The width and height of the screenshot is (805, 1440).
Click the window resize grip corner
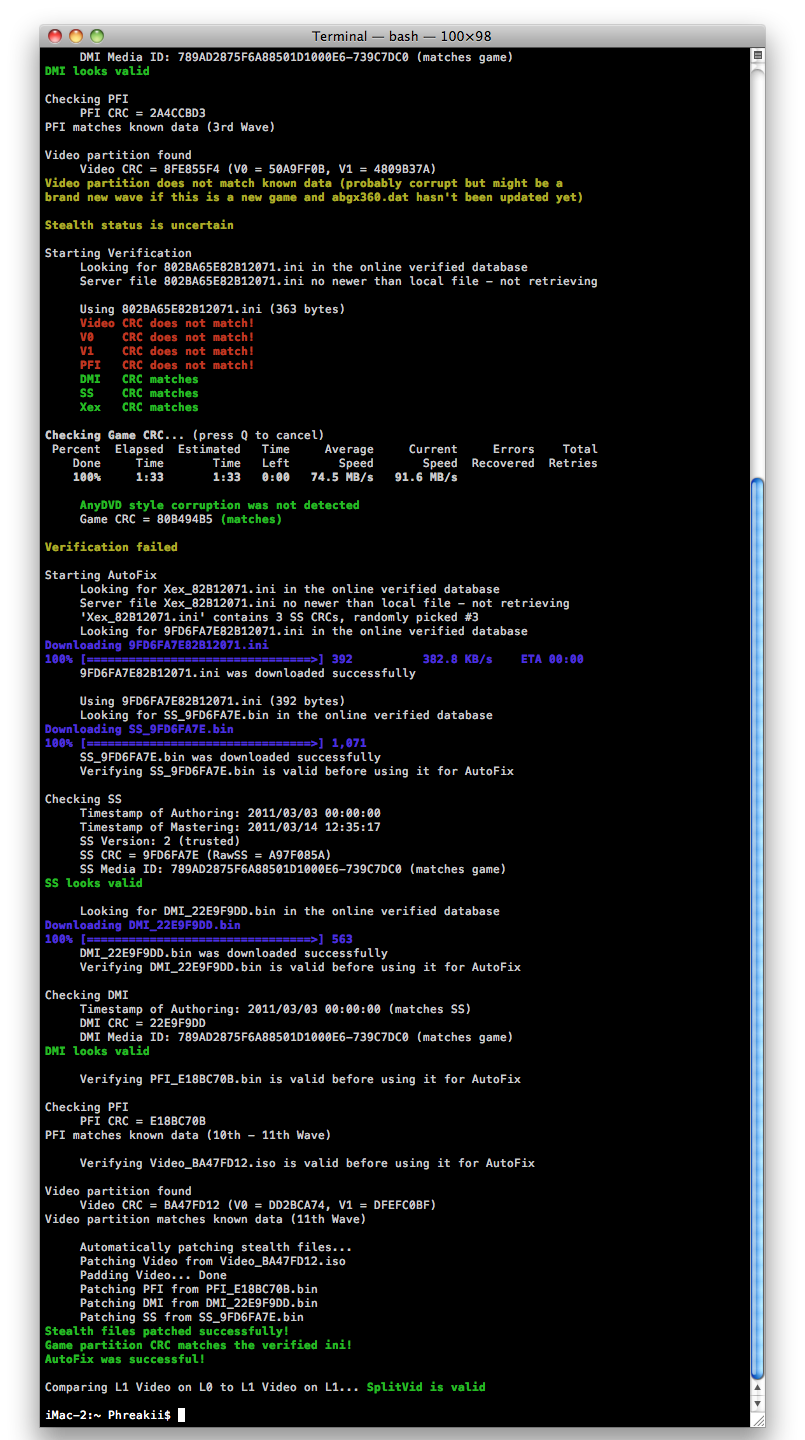point(757,1418)
